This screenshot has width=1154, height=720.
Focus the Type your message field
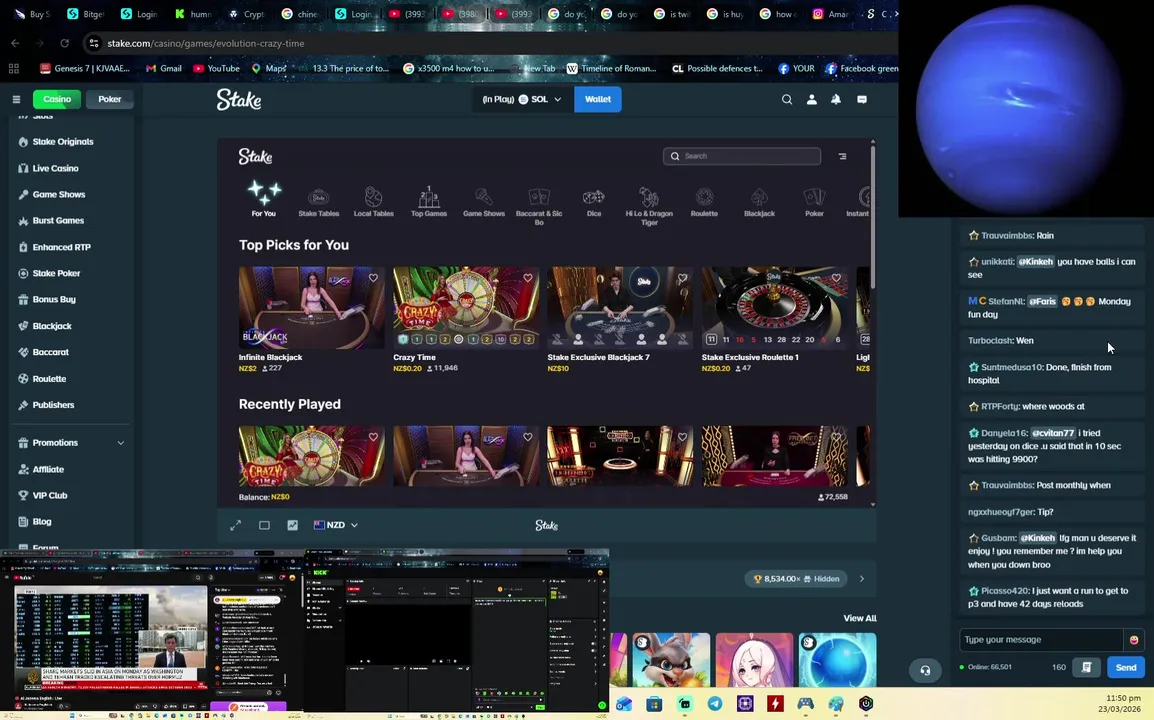[x=1041, y=640]
